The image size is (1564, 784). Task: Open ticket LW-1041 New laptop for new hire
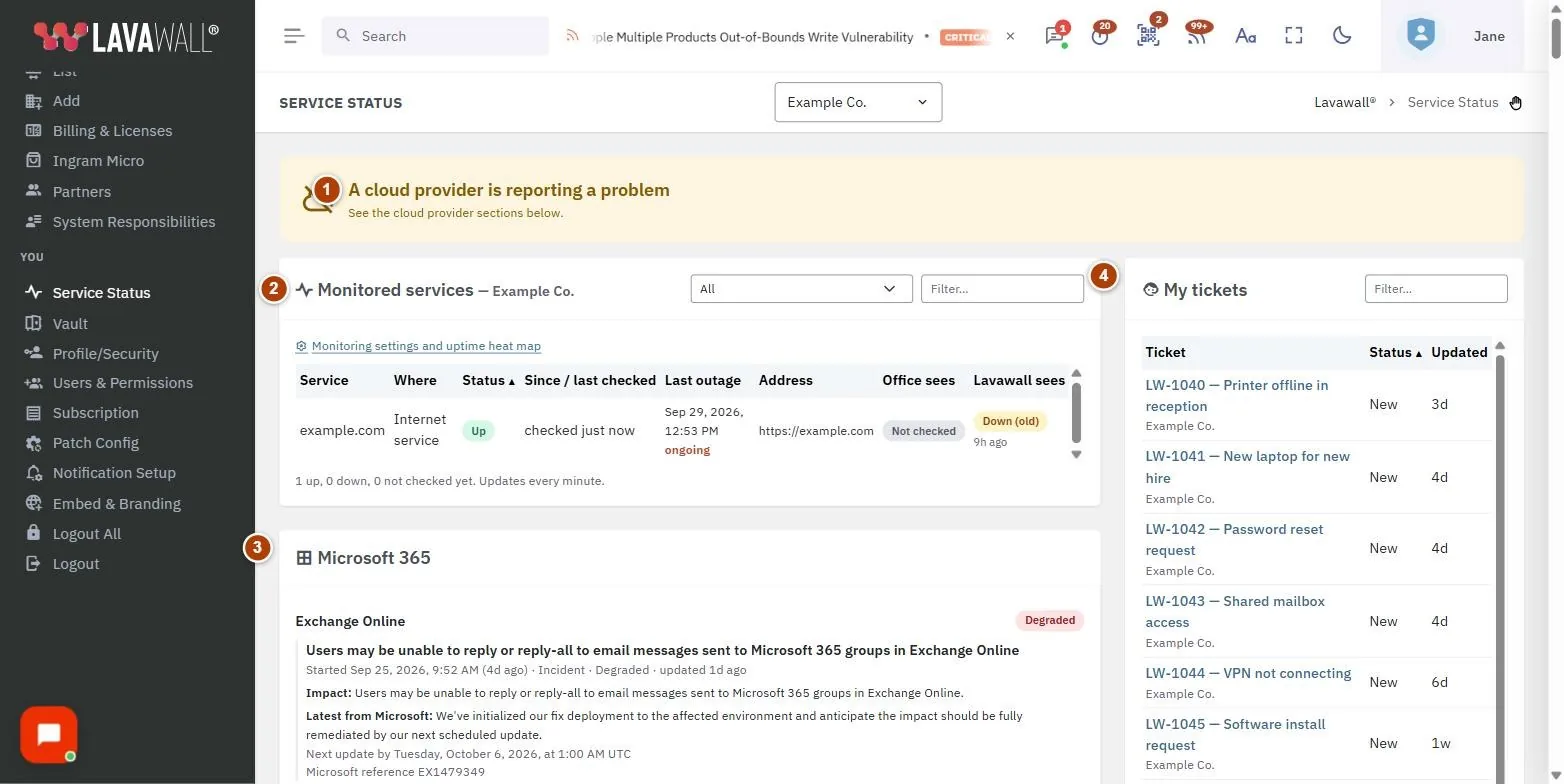(x=1247, y=467)
